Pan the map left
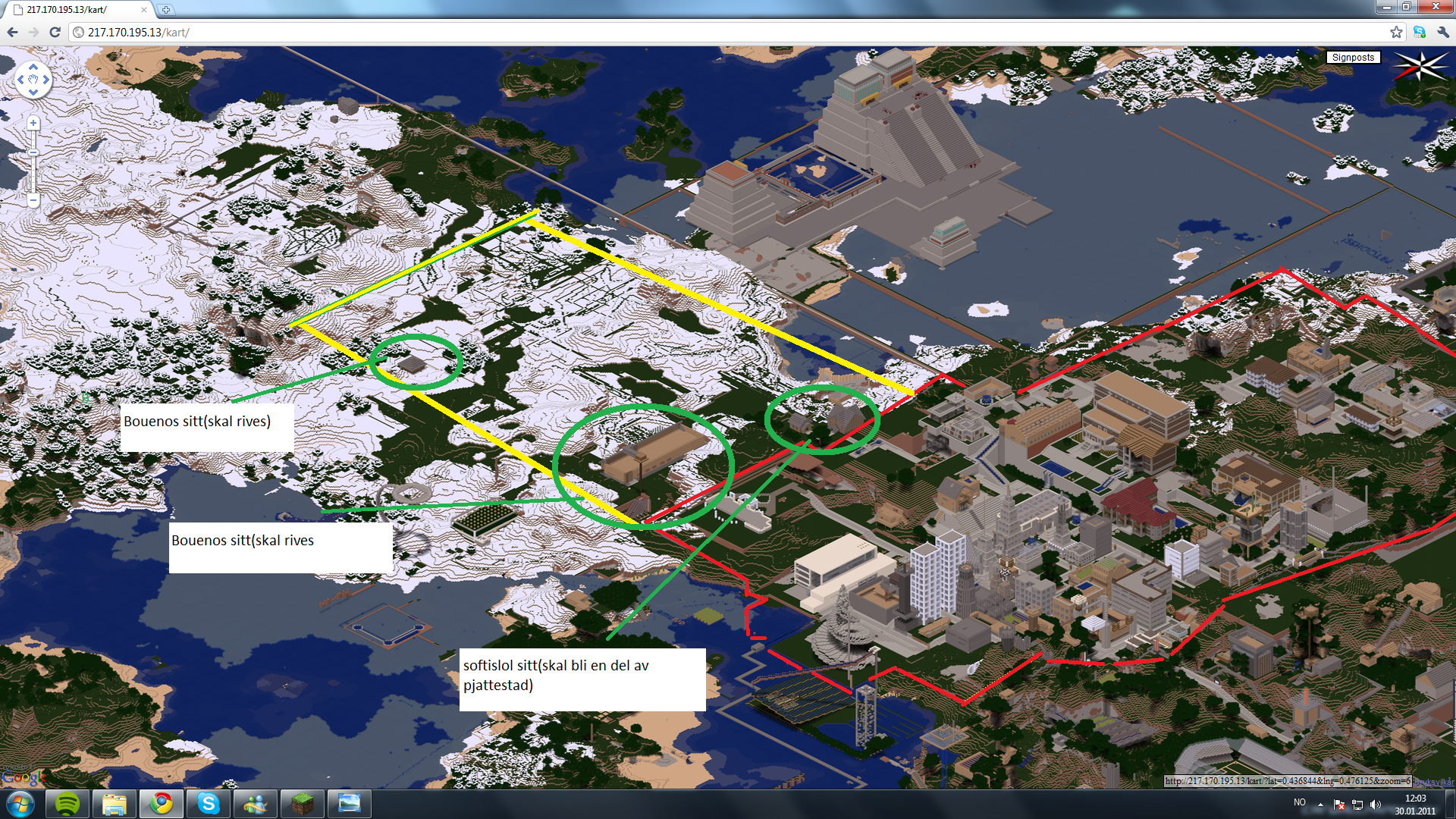Image resolution: width=1456 pixels, height=819 pixels. [x=20, y=80]
